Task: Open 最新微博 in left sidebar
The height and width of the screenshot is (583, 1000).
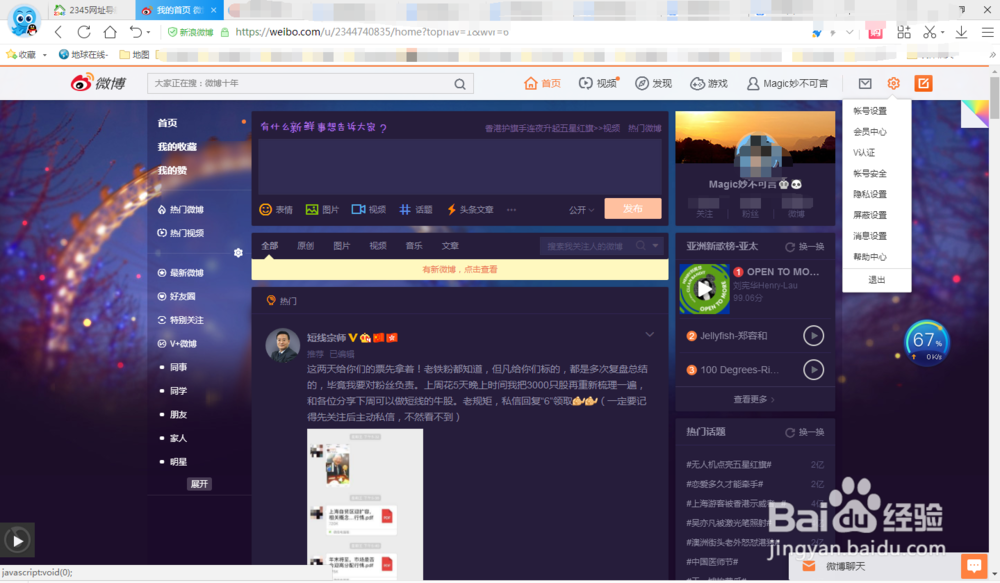Action: 181,272
